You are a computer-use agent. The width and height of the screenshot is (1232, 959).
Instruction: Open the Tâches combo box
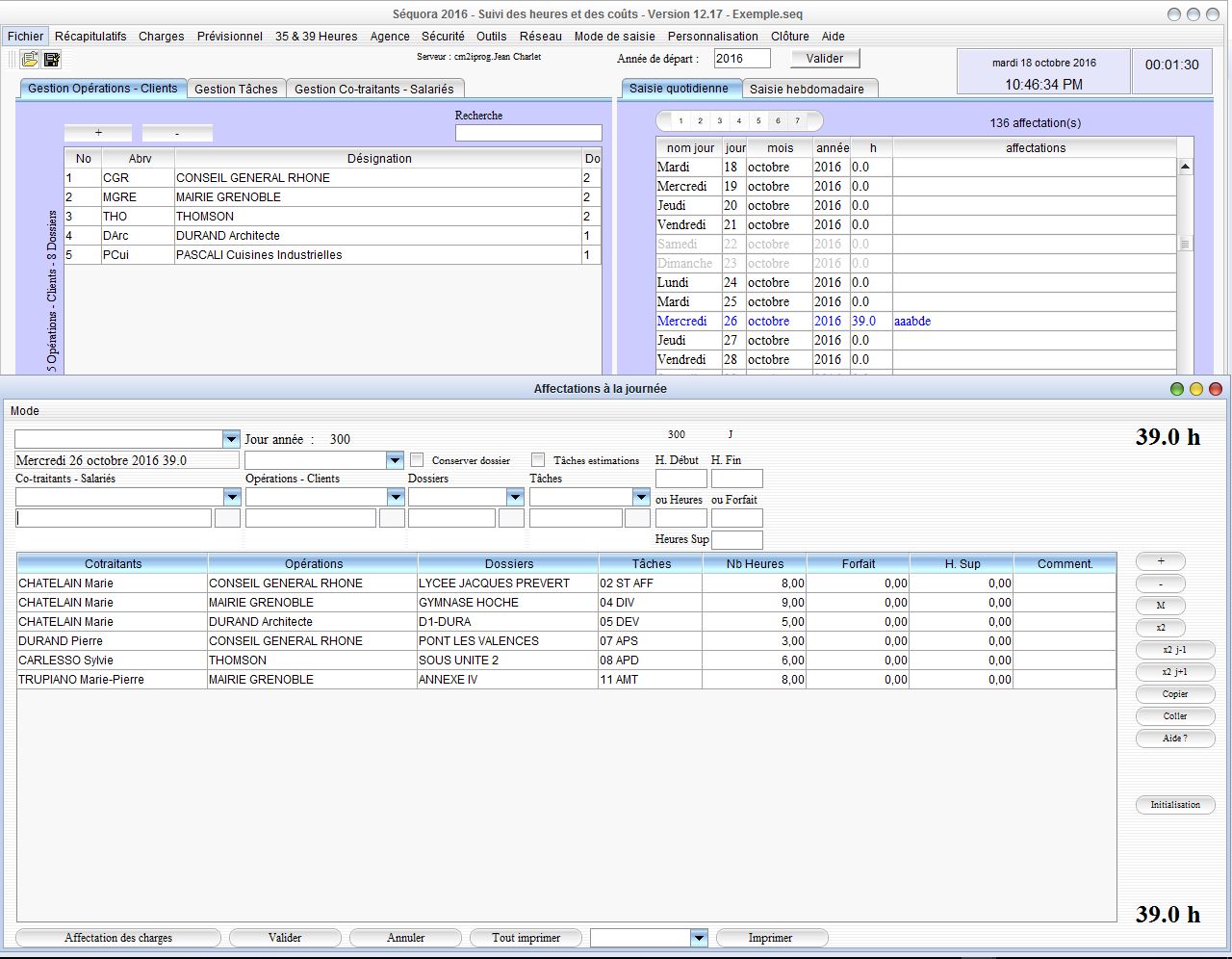(641, 497)
